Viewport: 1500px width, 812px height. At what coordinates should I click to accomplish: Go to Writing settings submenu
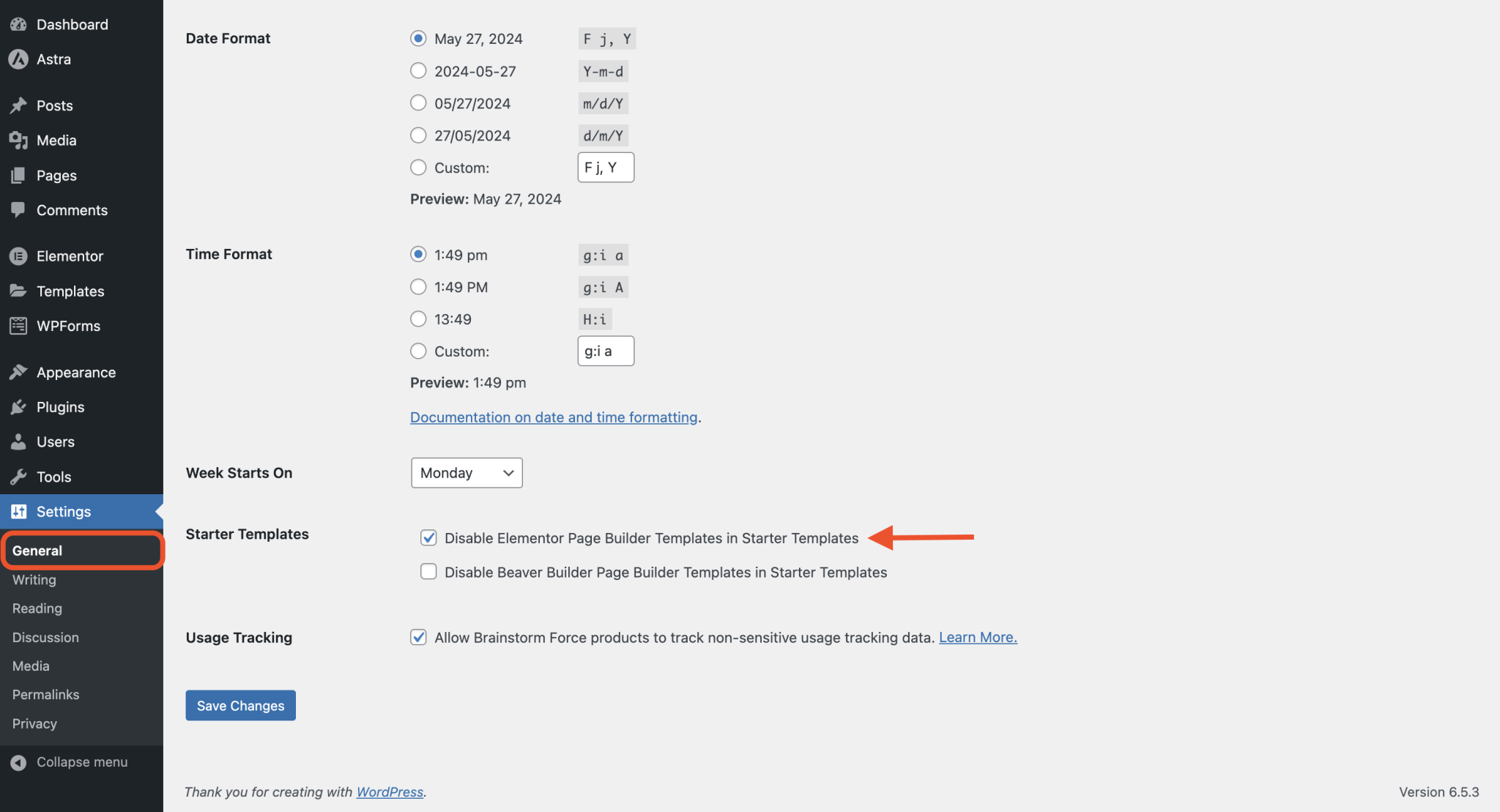pos(34,579)
